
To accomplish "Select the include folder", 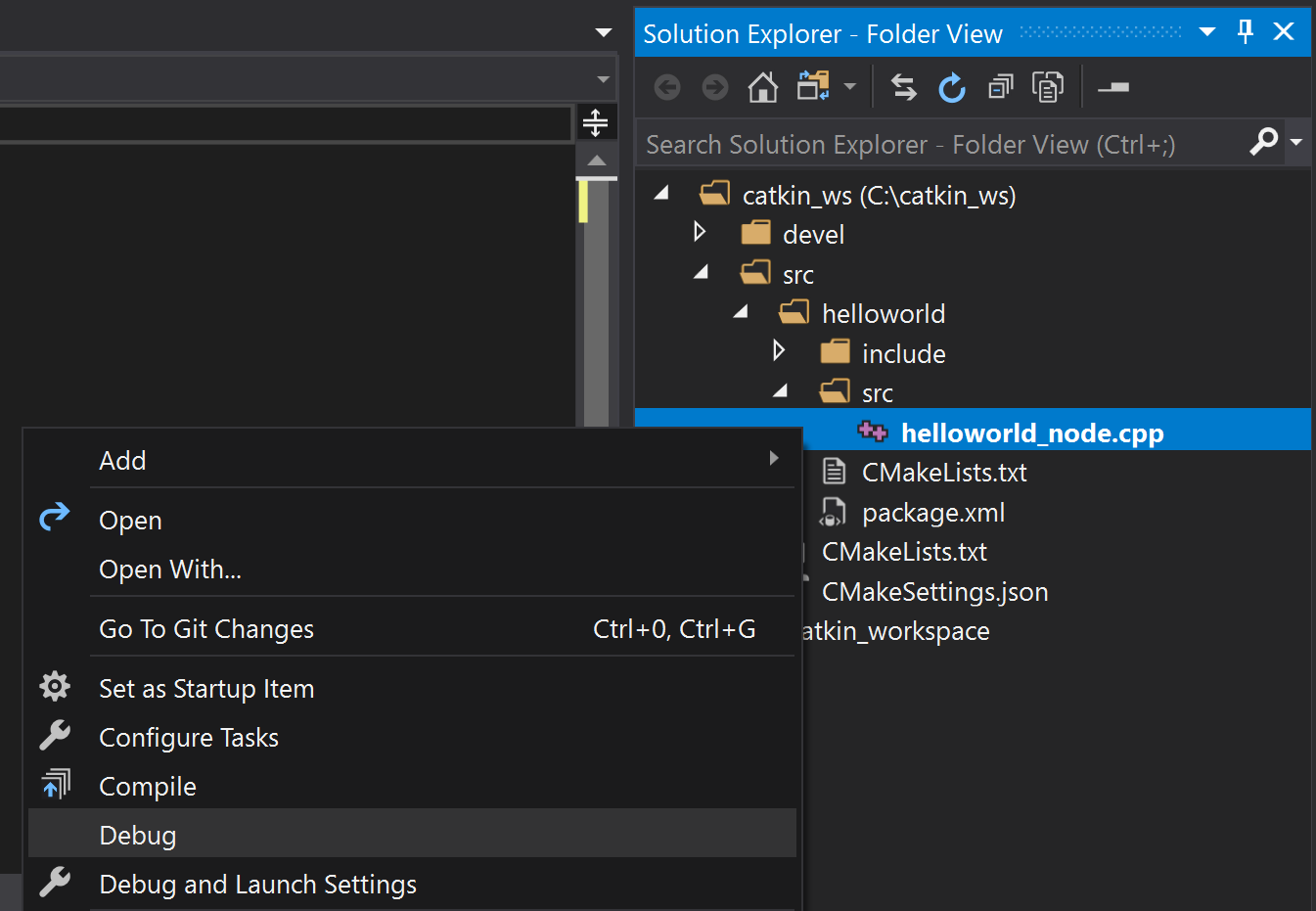I will click(x=903, y=354).
